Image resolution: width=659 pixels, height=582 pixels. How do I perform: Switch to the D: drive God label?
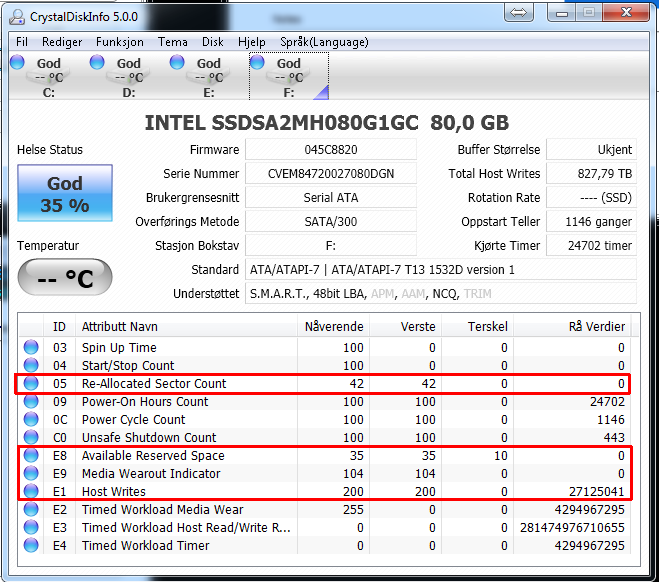(x=129, y=63)
